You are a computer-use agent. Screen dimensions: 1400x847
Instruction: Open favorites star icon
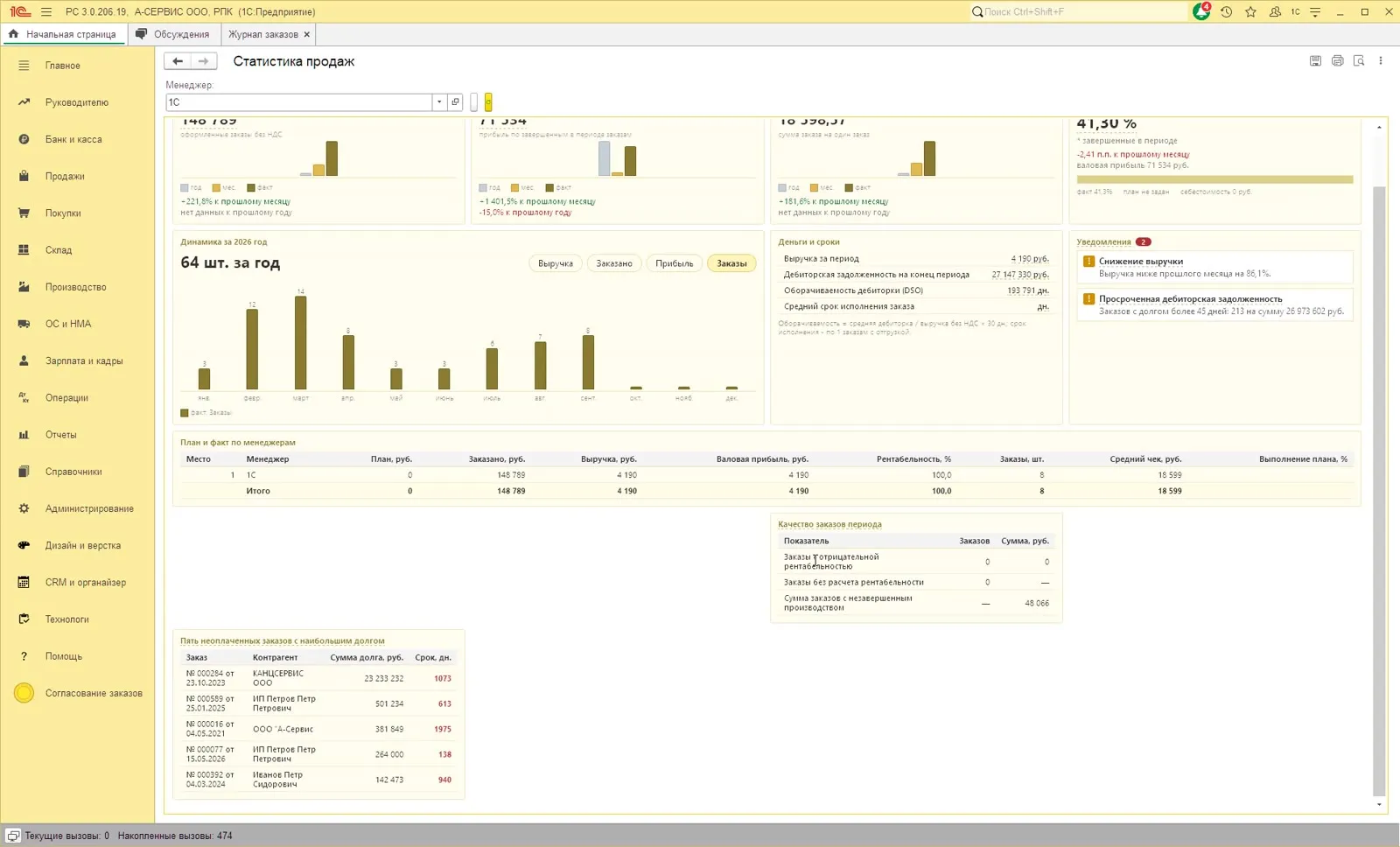[x=1250, y=11]
